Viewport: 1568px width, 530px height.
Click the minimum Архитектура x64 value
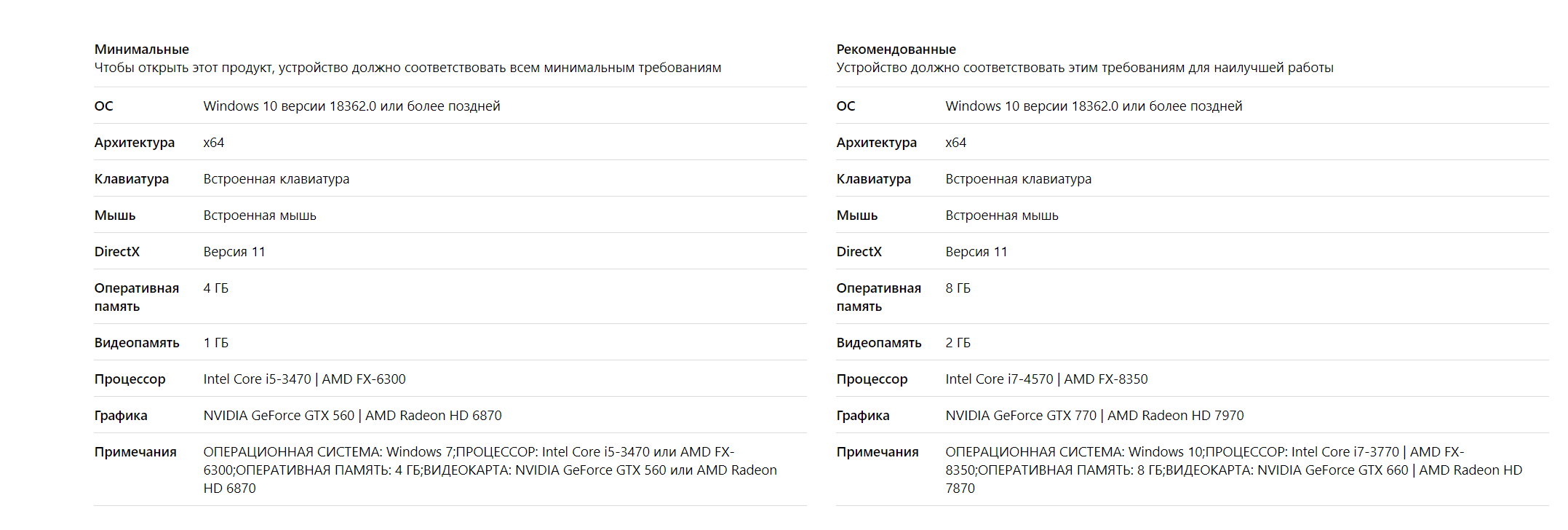(x=214, y=143)
